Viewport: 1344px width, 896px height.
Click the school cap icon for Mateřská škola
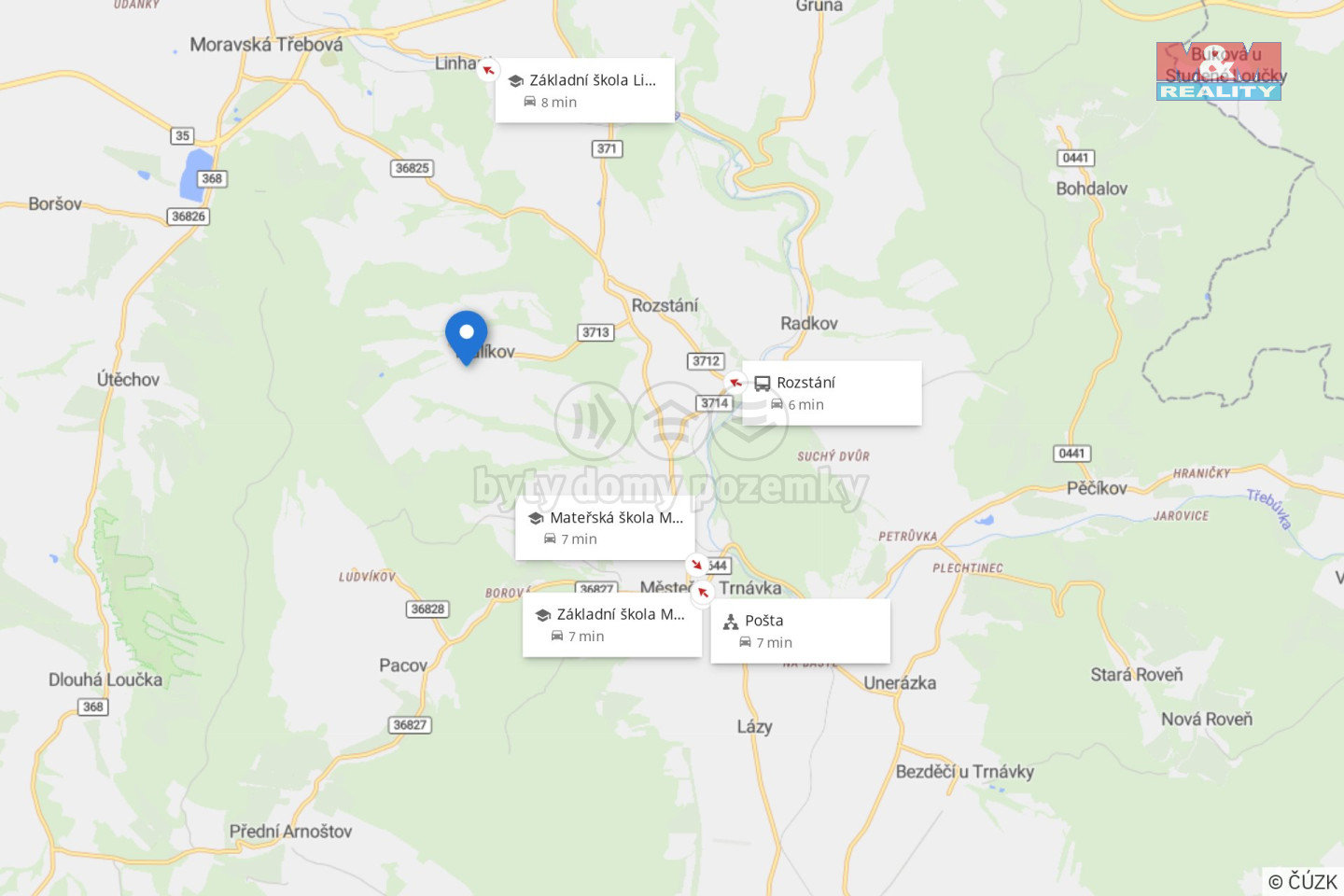pos(536,518)
